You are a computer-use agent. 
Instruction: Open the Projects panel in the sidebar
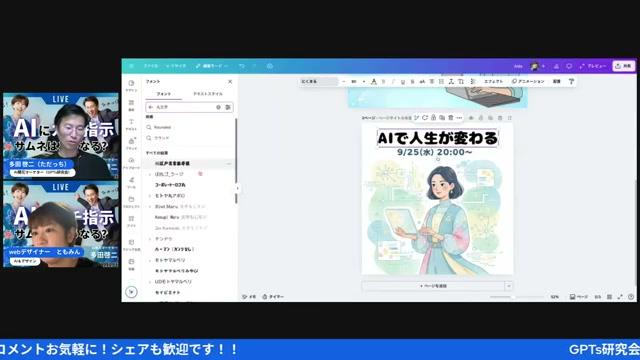[131, 202]
